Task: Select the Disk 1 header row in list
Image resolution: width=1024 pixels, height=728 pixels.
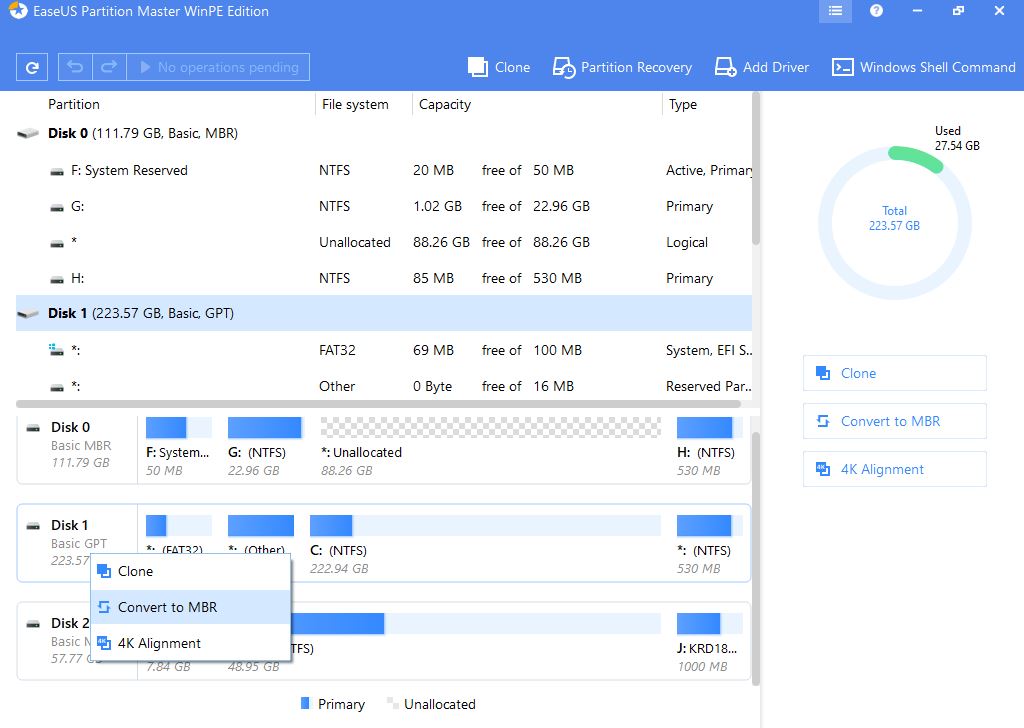Action: (x=141, y=313)
